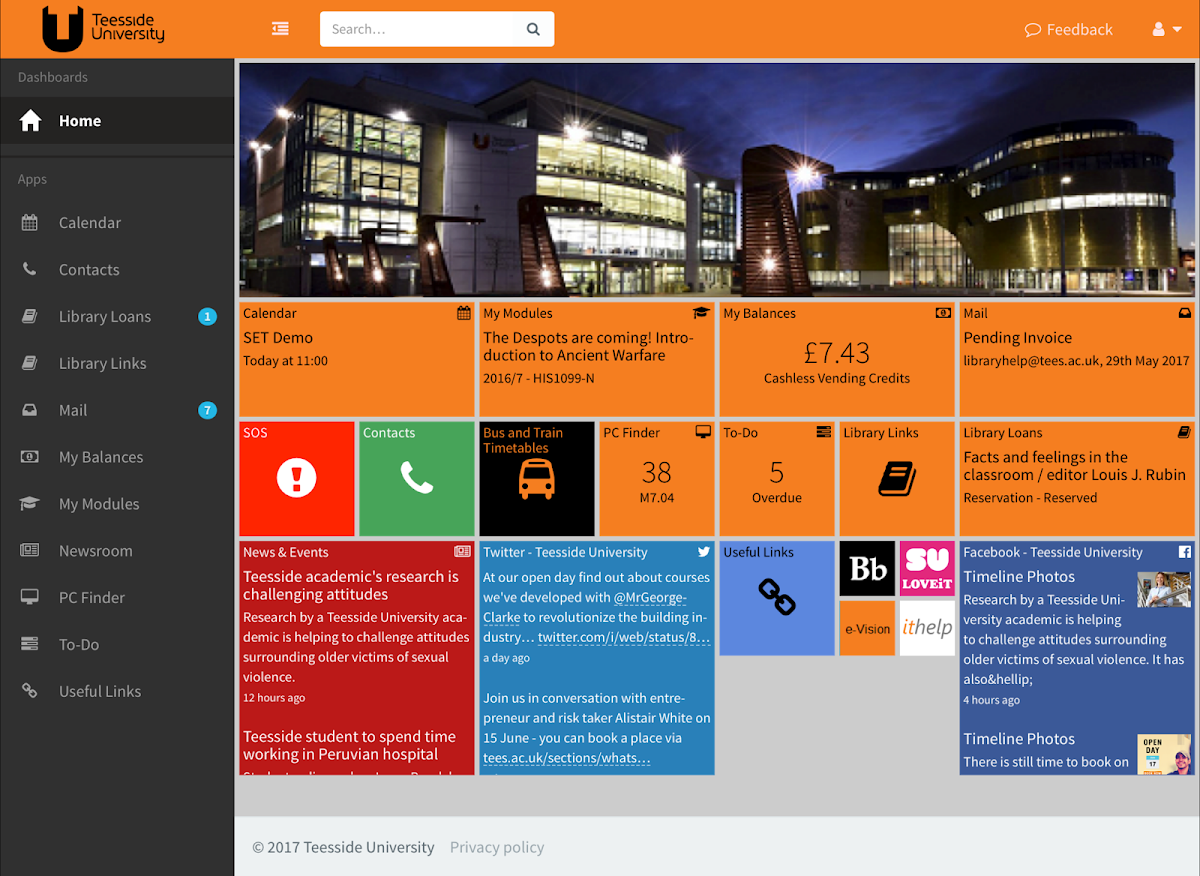
Task: Open Mail with 7 unread in sidebar
Action: click(73, 410)
